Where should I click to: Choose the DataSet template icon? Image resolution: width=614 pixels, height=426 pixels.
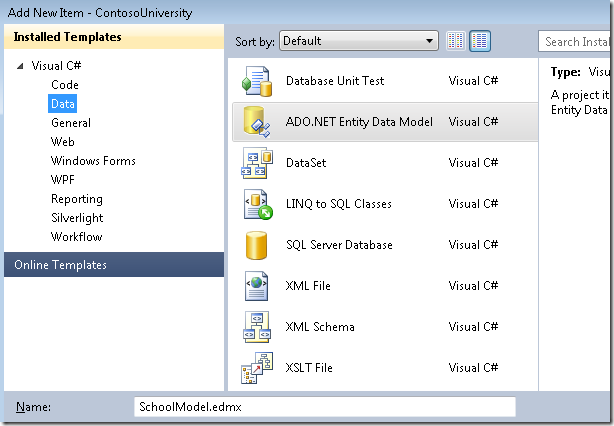(257, 163)
